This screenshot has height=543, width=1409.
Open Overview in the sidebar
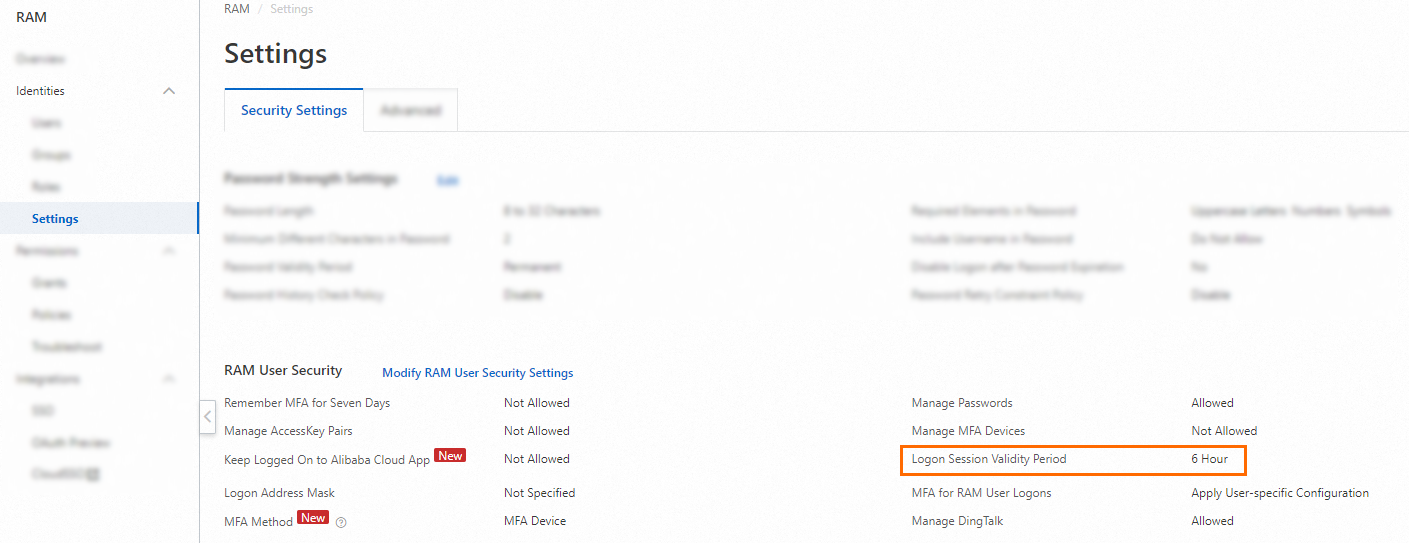[x=40, y=59]
